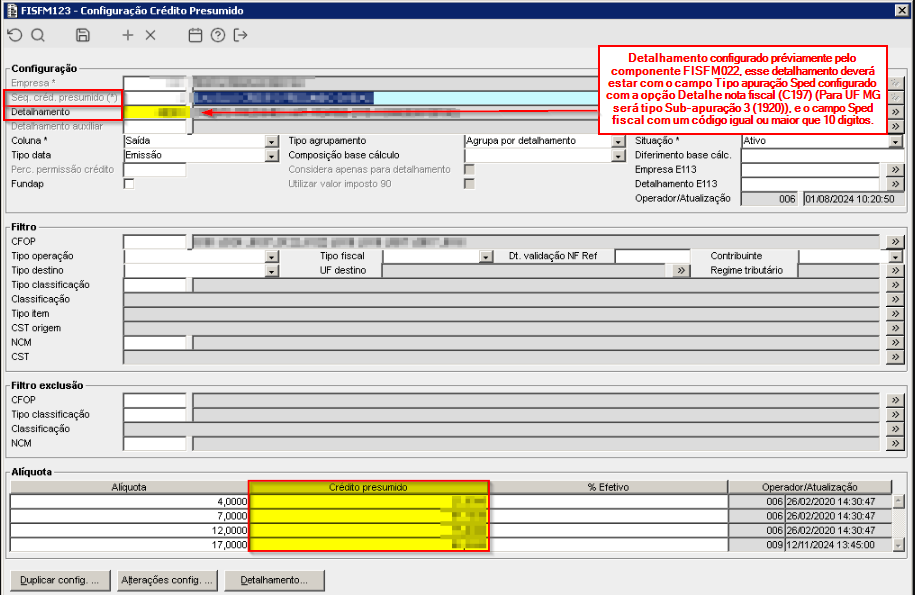Save the record with the diskette icon
The width and height of the screenshot is (915, 595).
click(x=83, y=36)
